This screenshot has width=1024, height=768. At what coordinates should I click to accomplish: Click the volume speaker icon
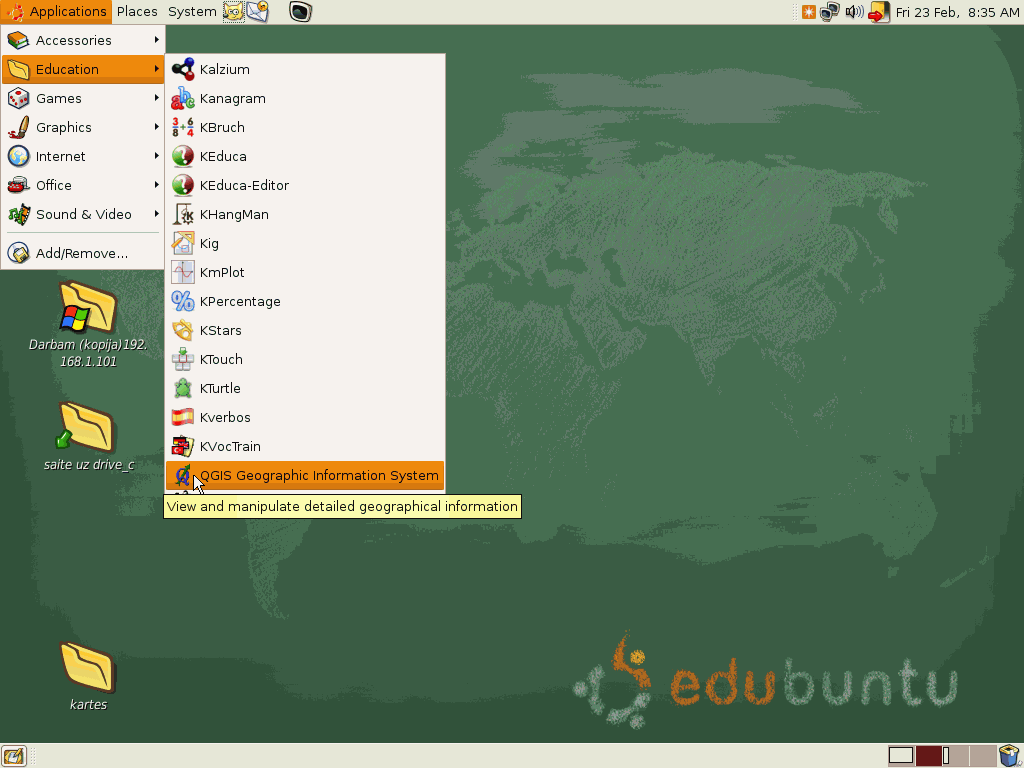pyautogui.click(x=854, y=12)
